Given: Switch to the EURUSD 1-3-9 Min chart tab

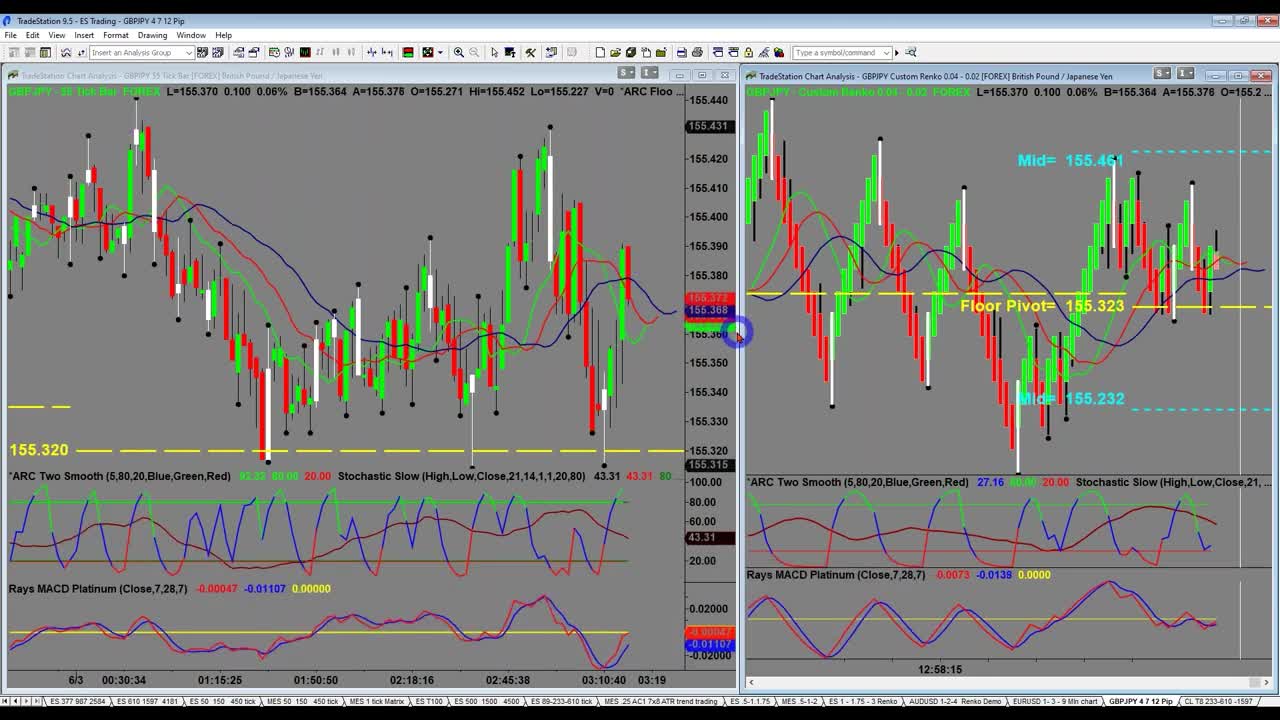Looking at the screenshot, I should click(x=1055, y=701).
